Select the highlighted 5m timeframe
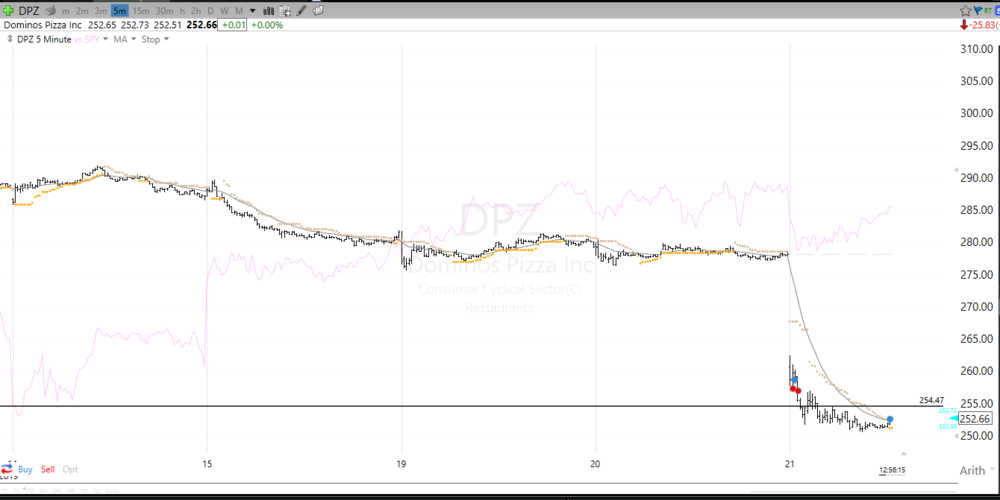Viewport: 1000px width, 500px height. tap(119, 11)
